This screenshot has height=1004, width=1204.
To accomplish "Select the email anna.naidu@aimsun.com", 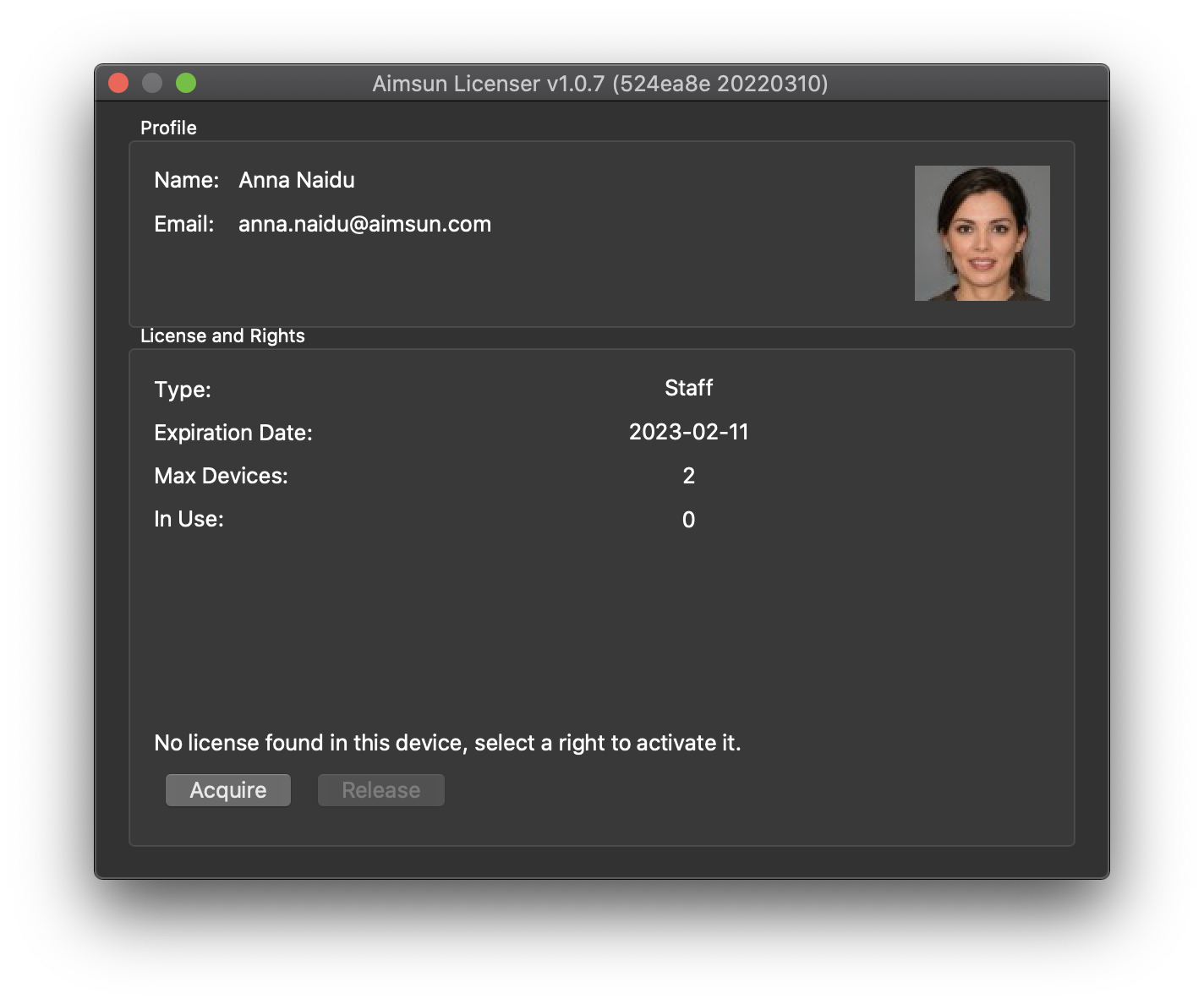I will [x=364, y=224].
